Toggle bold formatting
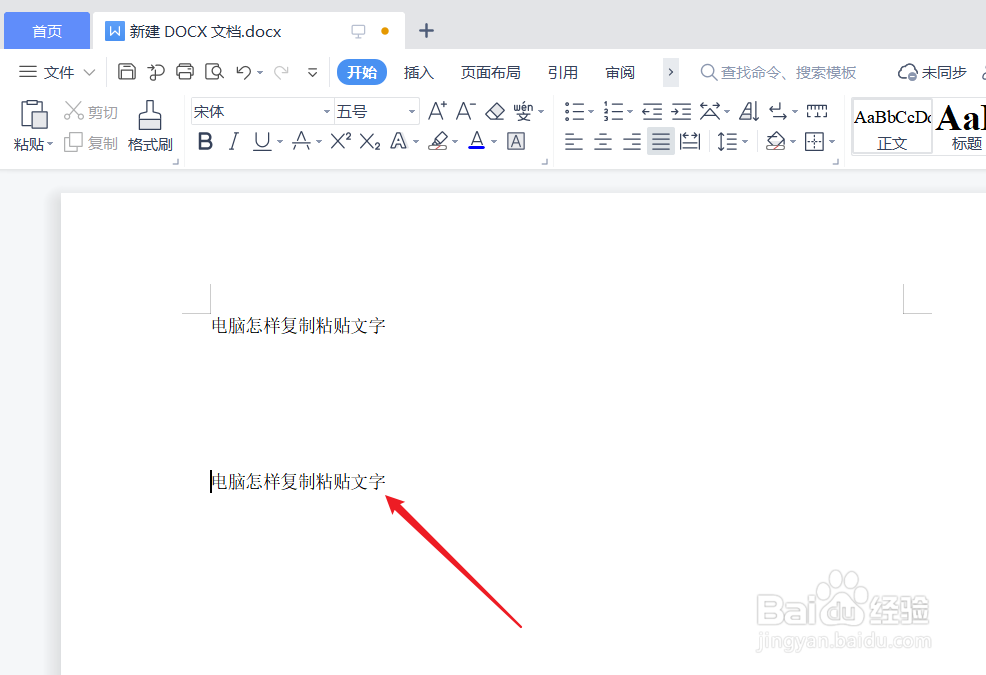Screen dimensions: 986x675 pos(205,142)
